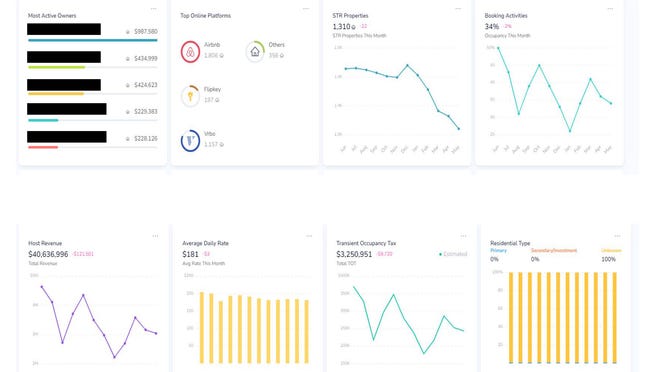
Task: Click the info icon next to Airbnb count
Action: [x=221, y=56]
